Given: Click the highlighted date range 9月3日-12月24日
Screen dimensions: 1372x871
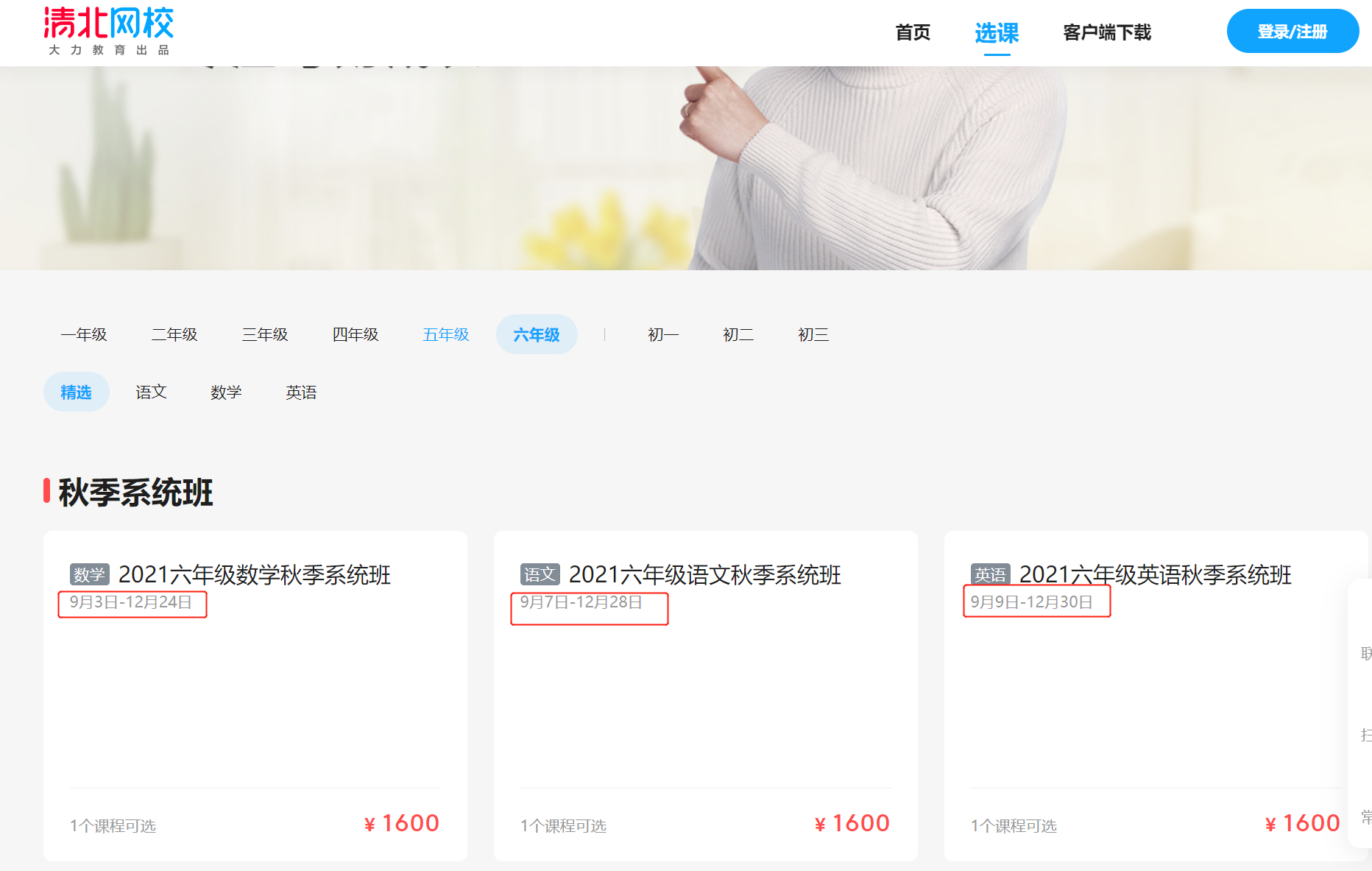Looking at the screenshot, I should tap(132, 604).
